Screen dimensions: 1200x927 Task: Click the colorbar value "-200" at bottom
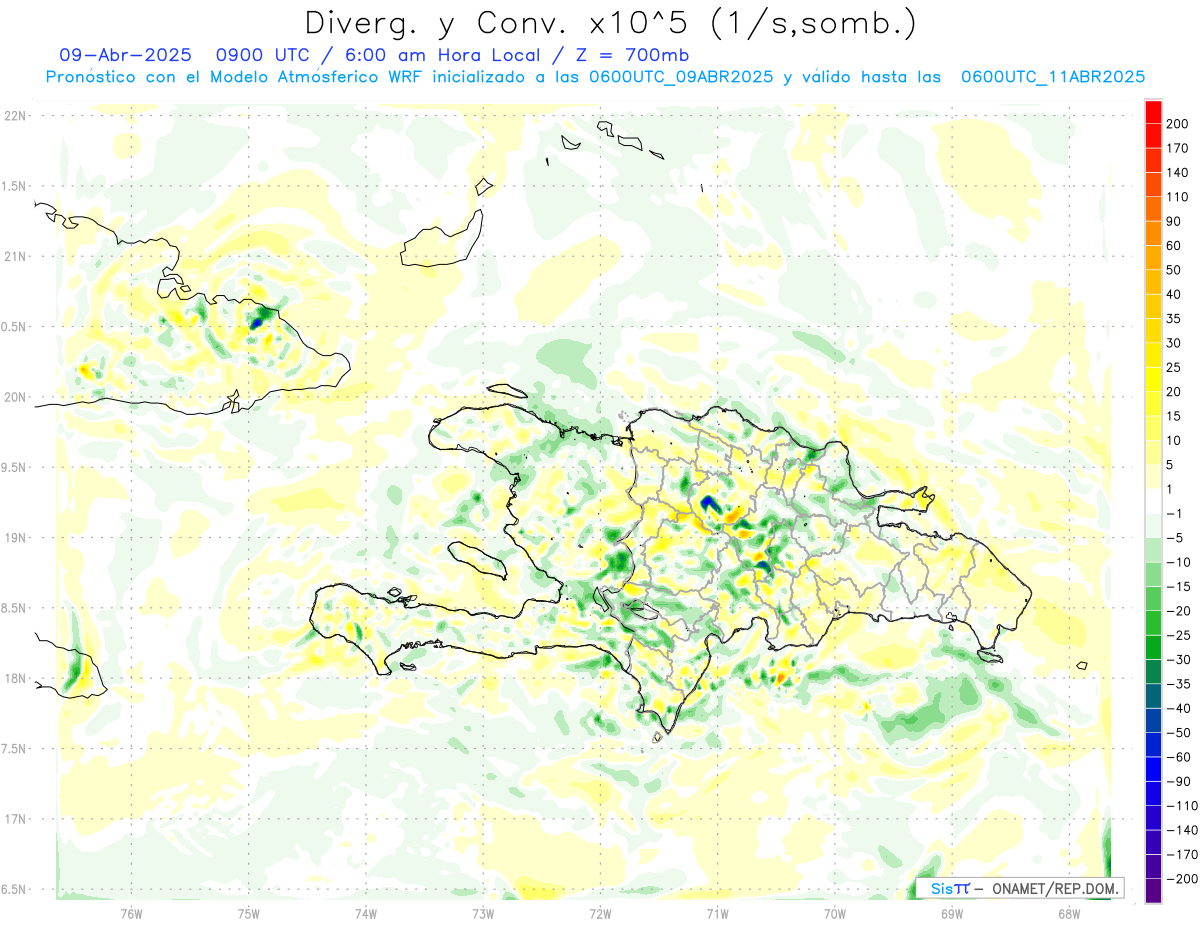[1182, 879]
